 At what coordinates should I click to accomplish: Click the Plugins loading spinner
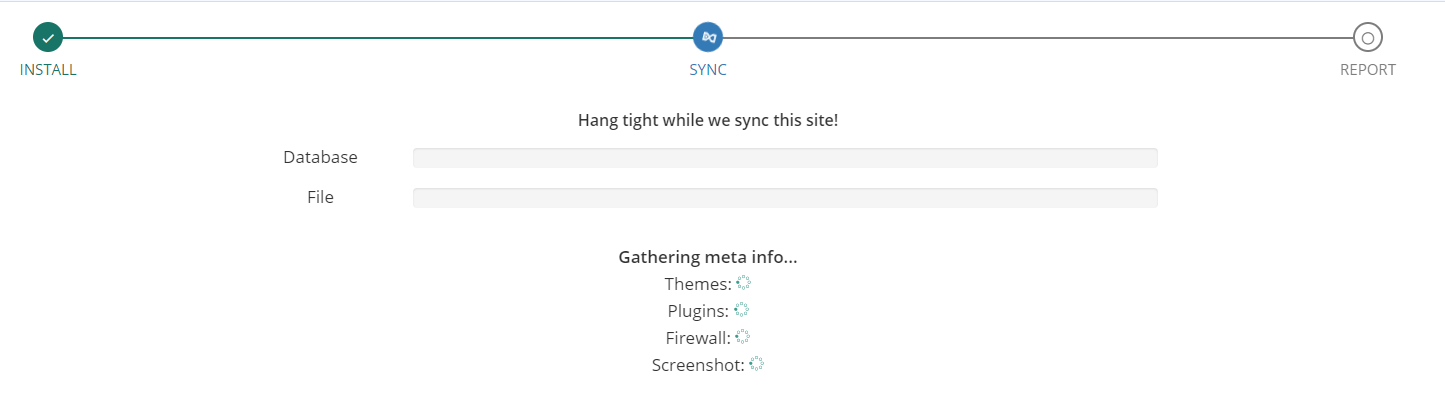coord(741,311)
